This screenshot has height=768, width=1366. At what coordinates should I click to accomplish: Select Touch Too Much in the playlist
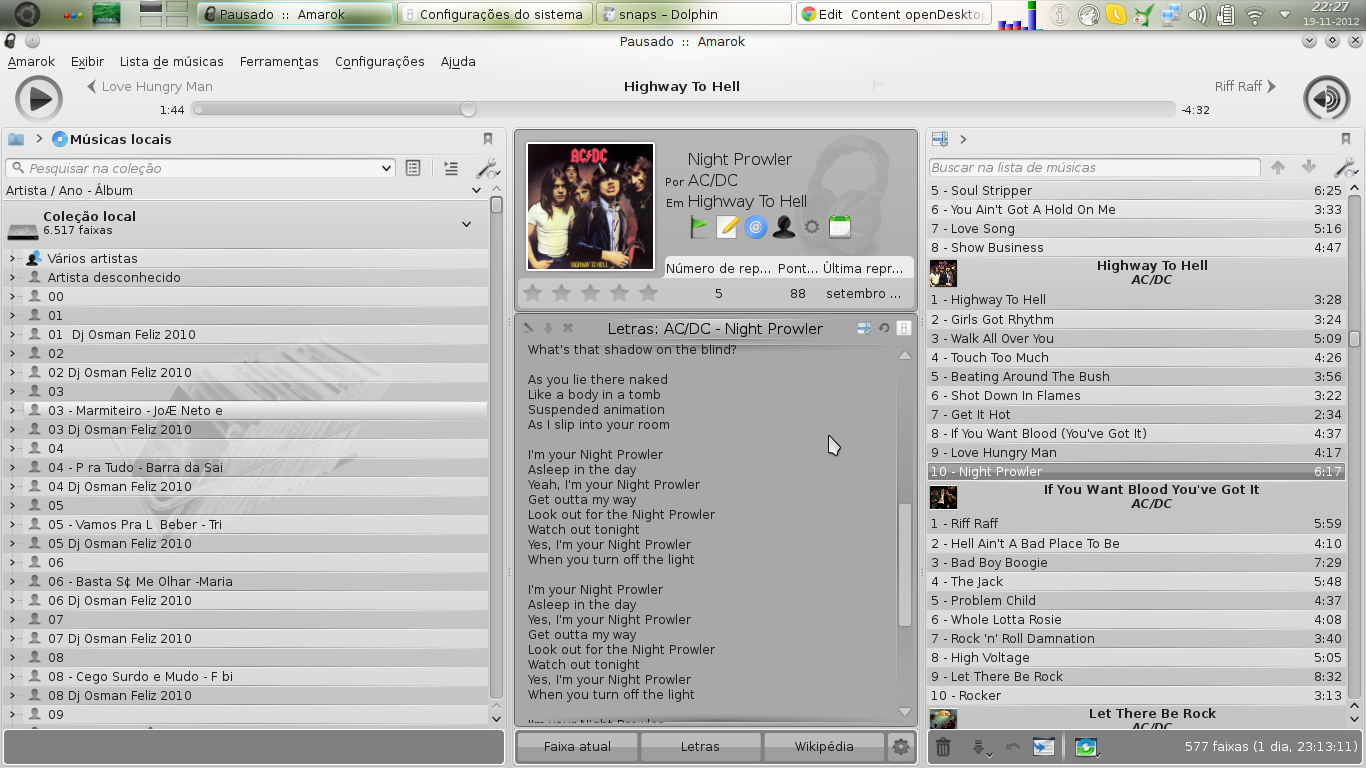[x=1136, y=357]
